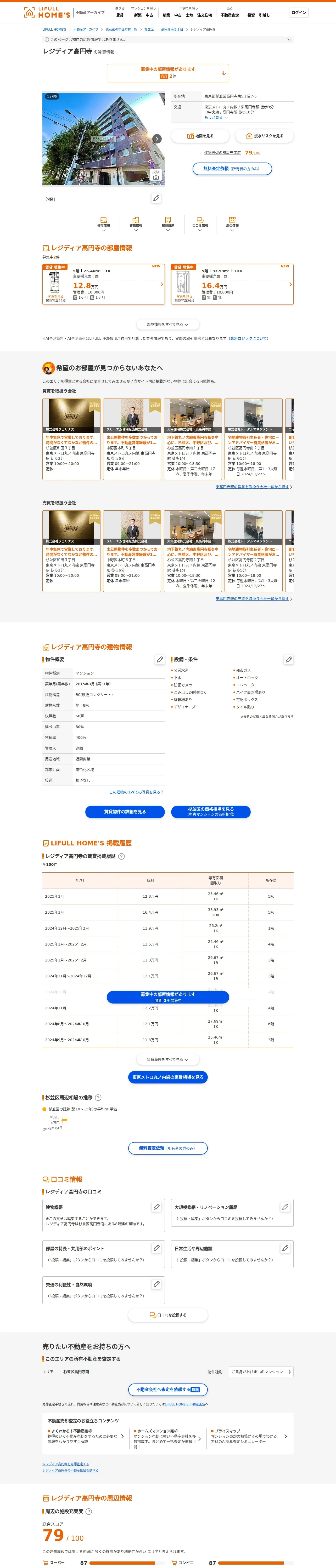Expand the ad notice banner
This screenshot has width=336, height=1568.
[168, 39]
